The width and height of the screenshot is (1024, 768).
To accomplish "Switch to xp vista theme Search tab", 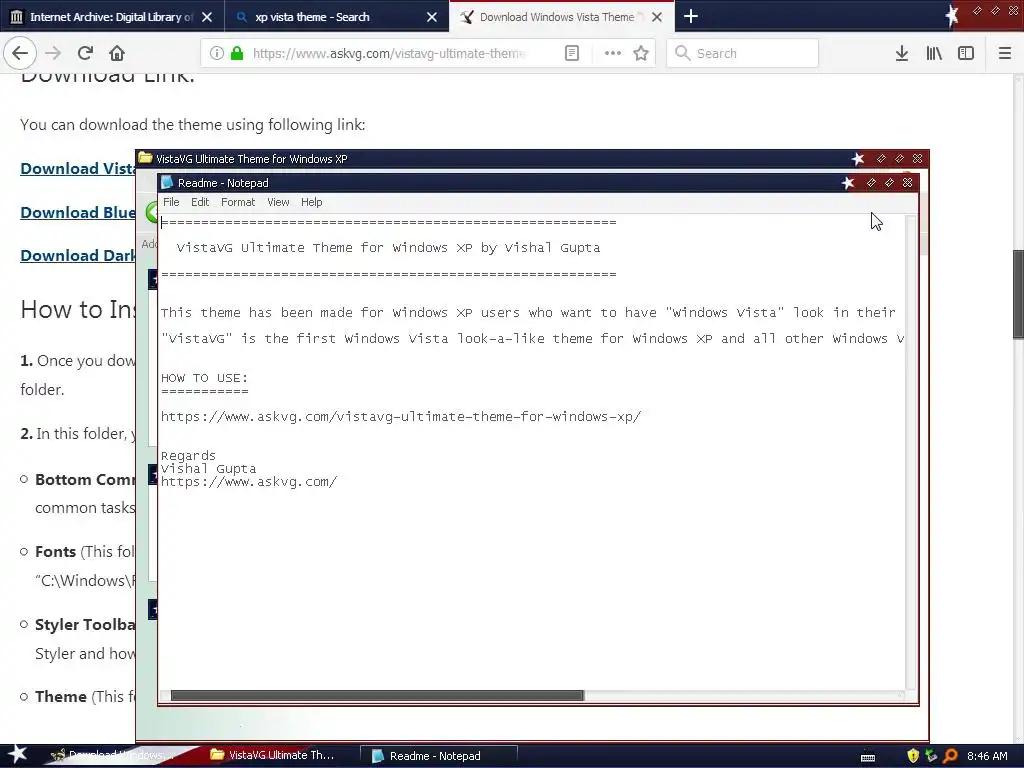I will click(336, 17).
